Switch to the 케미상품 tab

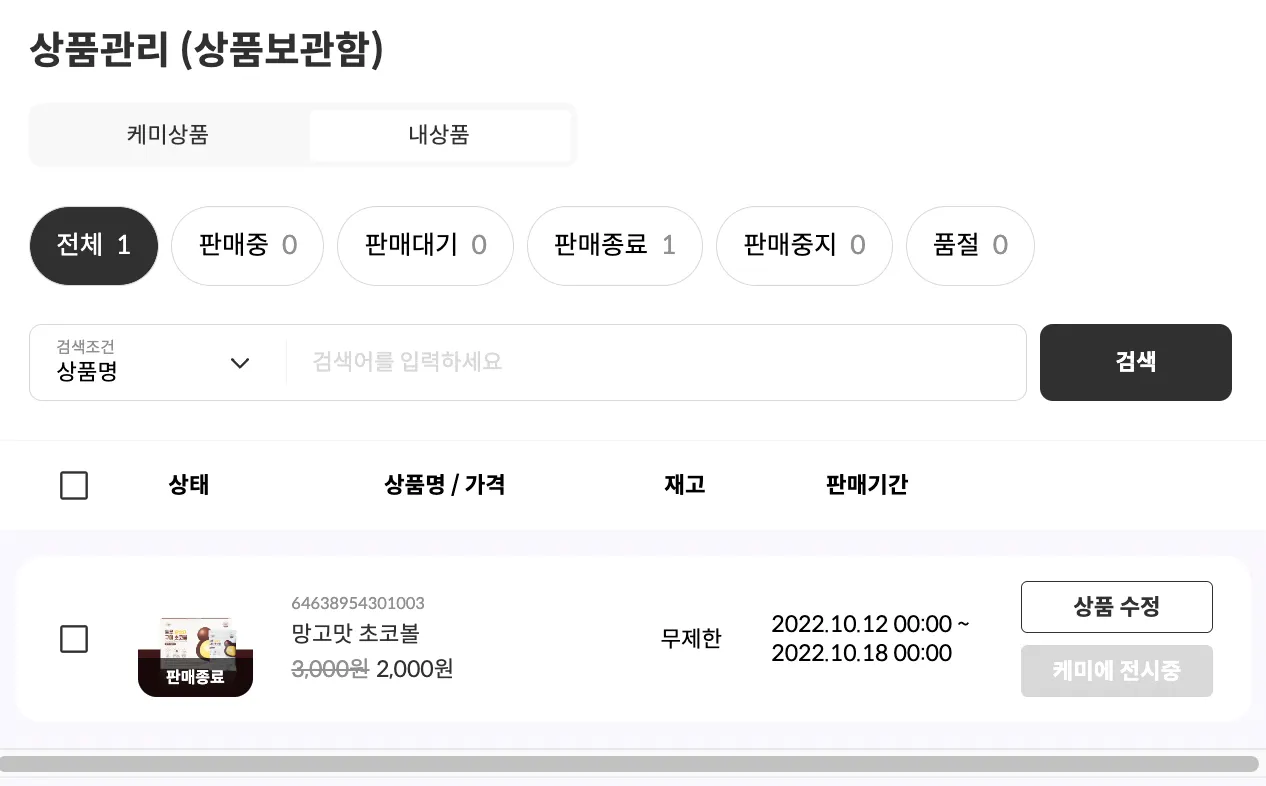click(x=168, y=135)
